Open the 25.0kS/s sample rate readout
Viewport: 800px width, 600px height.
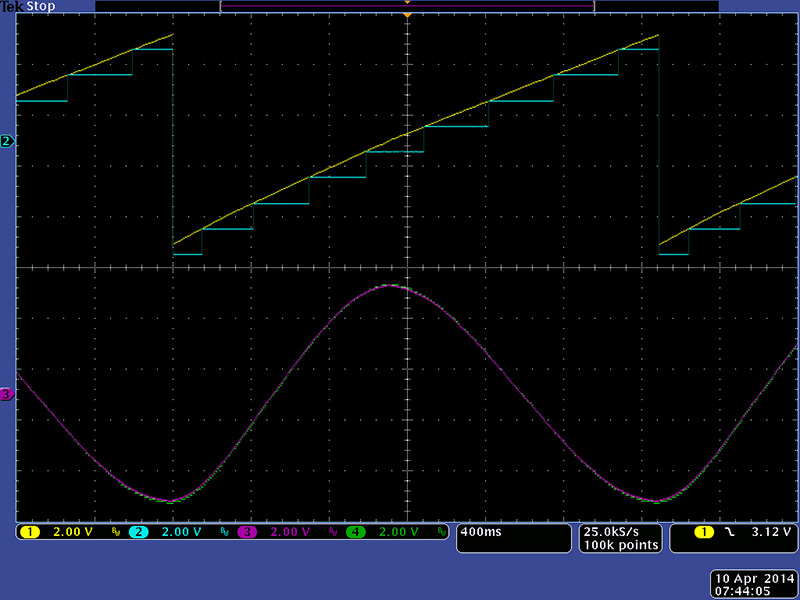click(621, 531)
